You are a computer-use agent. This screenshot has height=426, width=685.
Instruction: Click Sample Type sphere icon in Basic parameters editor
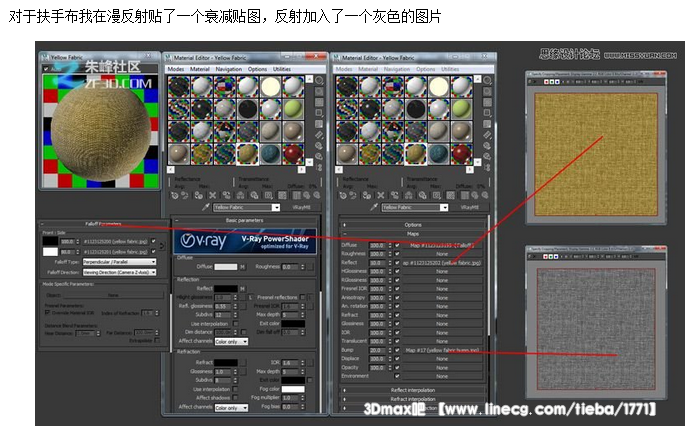coord(319,80)
